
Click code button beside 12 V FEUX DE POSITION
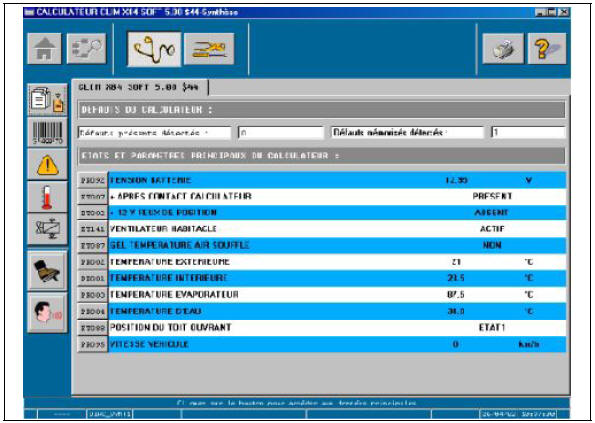pos(93,213)
